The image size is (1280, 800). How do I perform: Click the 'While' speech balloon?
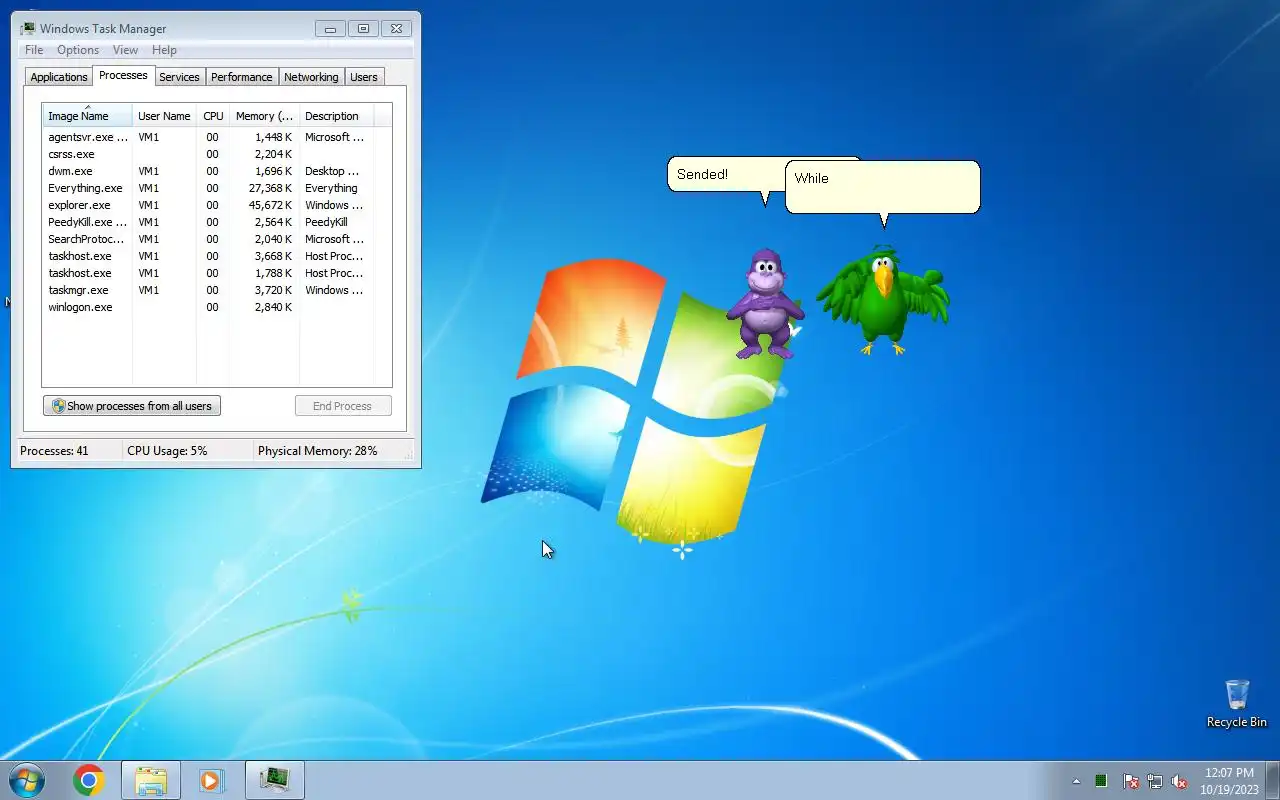(882, 187)
